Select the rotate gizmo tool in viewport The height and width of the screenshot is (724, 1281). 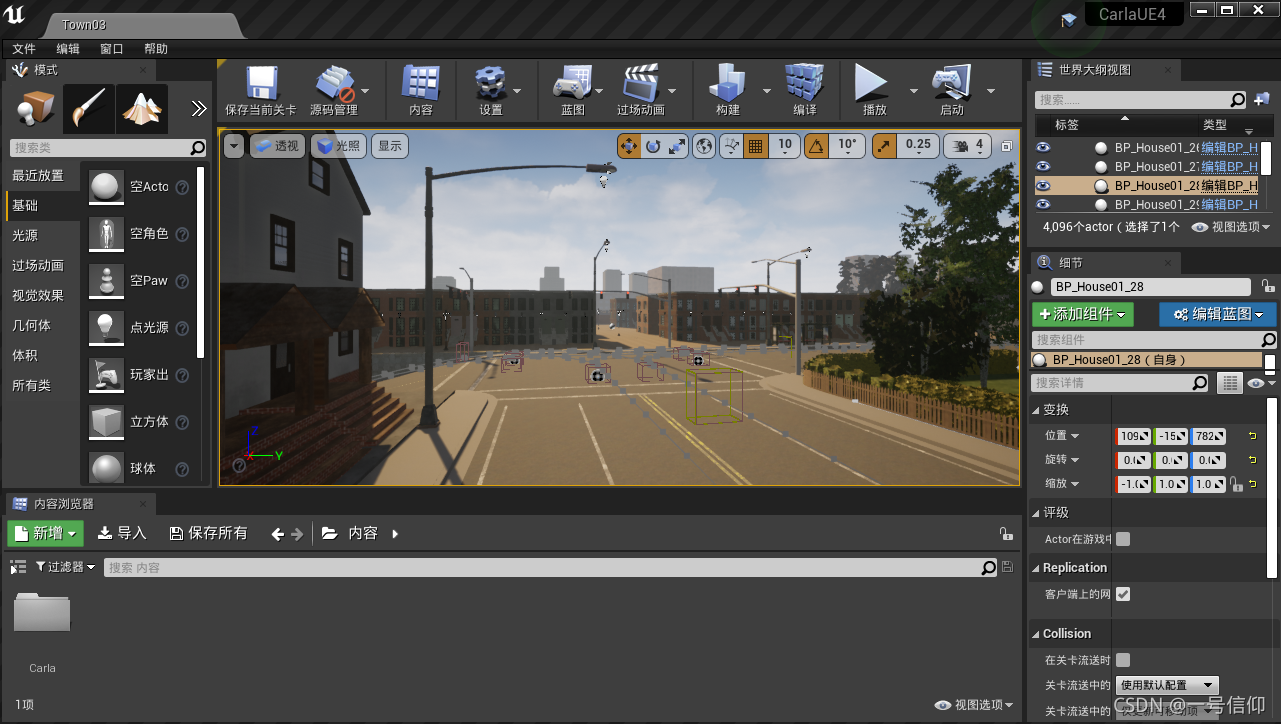653,146
